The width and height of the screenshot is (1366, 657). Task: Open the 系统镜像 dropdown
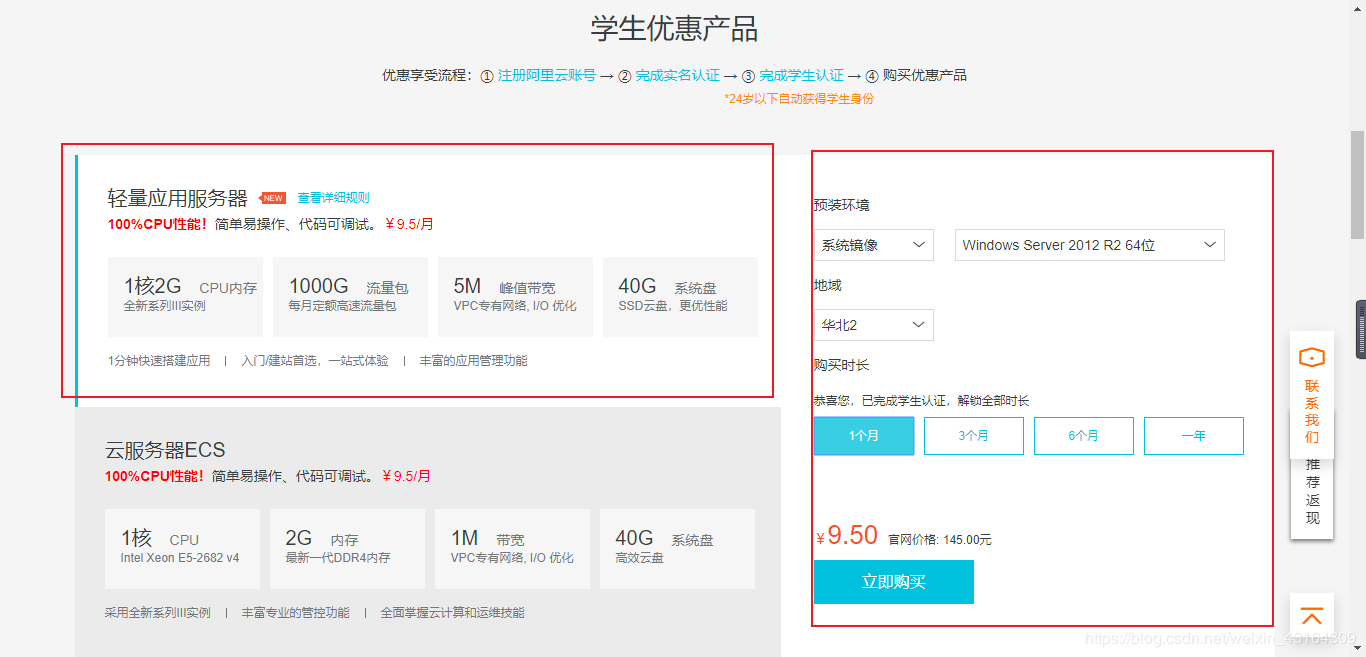(873, 245)
